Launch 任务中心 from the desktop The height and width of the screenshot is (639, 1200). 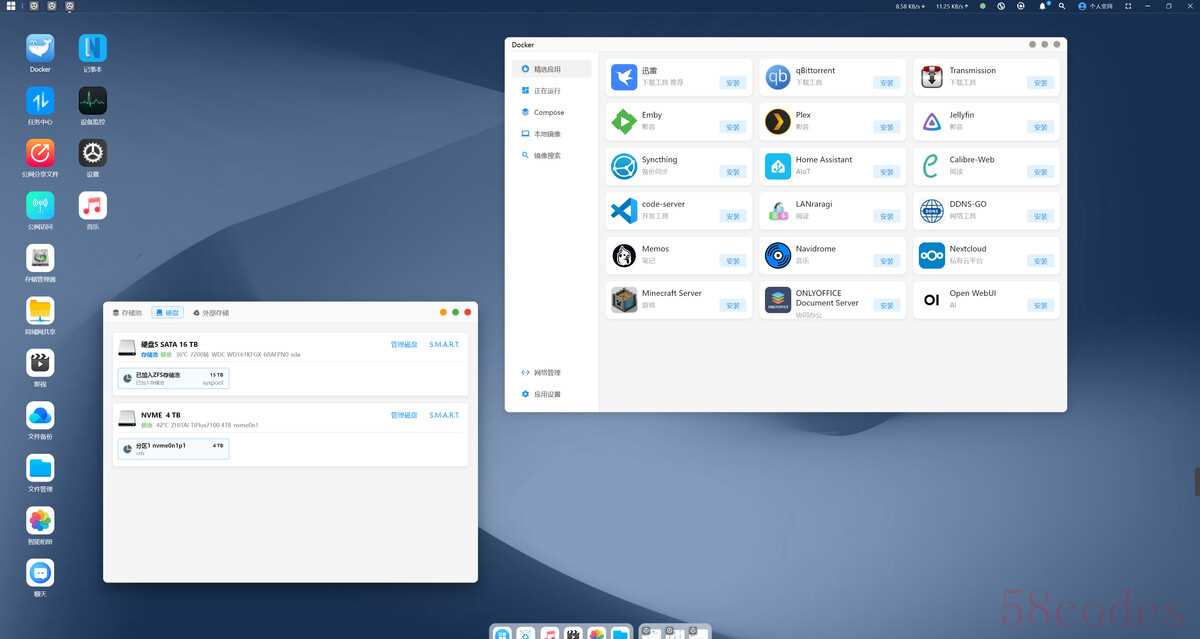[x=40, y=100]
